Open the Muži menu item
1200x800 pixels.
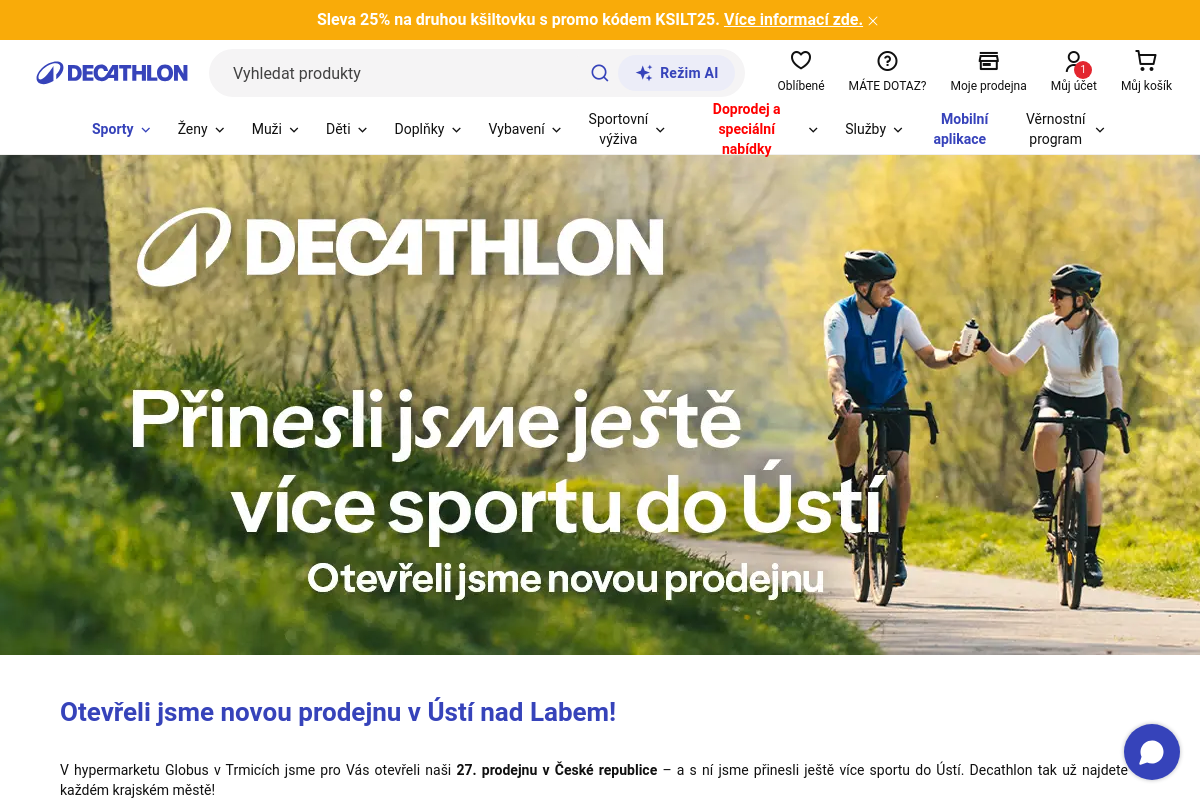(274, 129)
